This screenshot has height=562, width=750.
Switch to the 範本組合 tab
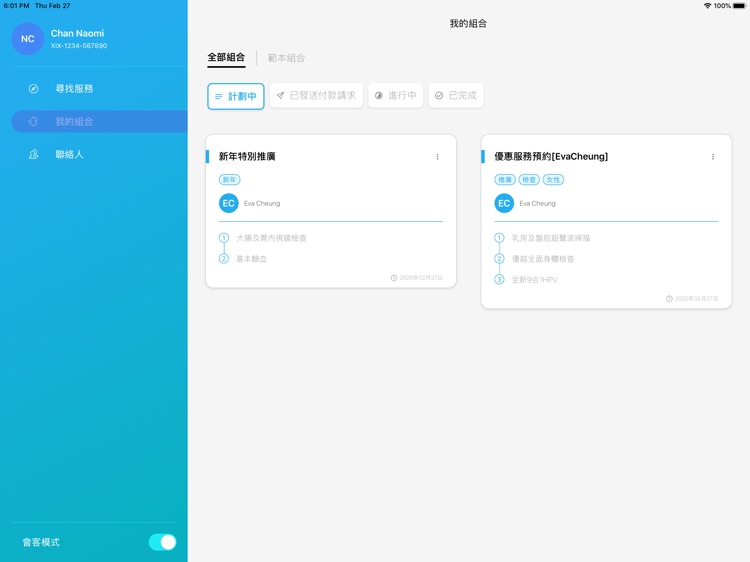click(x=286, y=58)
